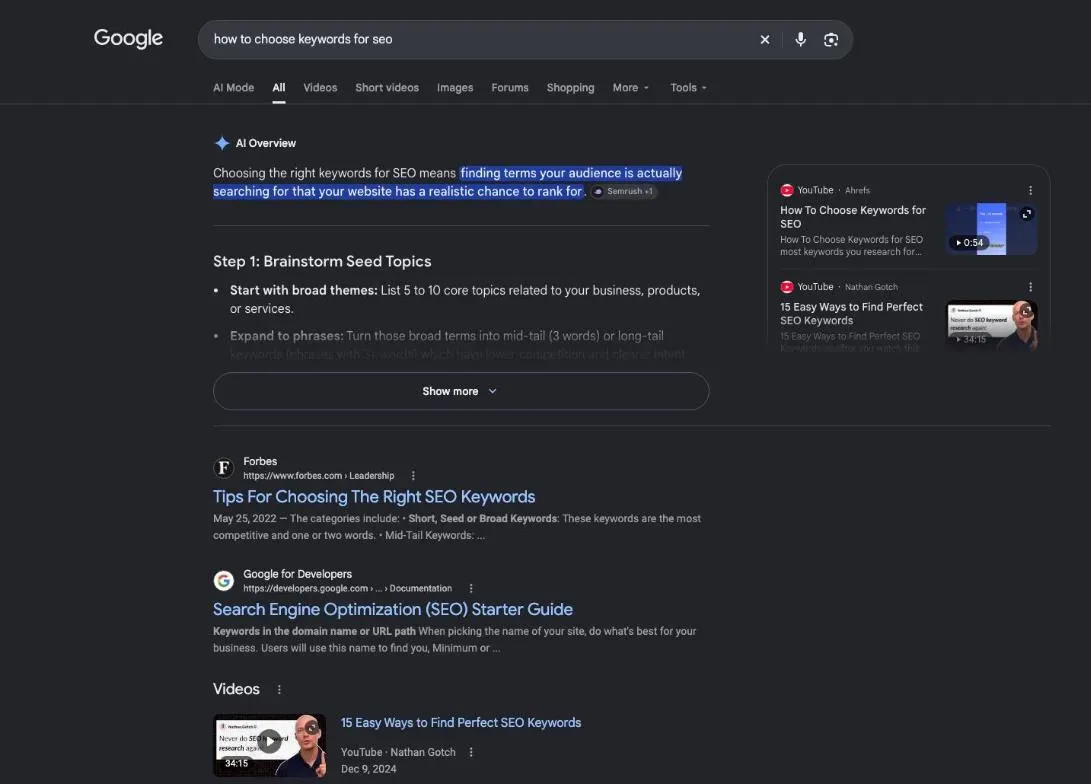The image size is (1091, 784).
Task: Open the 34:15 sidebar video thumbnail
Action: pos(992,324)
